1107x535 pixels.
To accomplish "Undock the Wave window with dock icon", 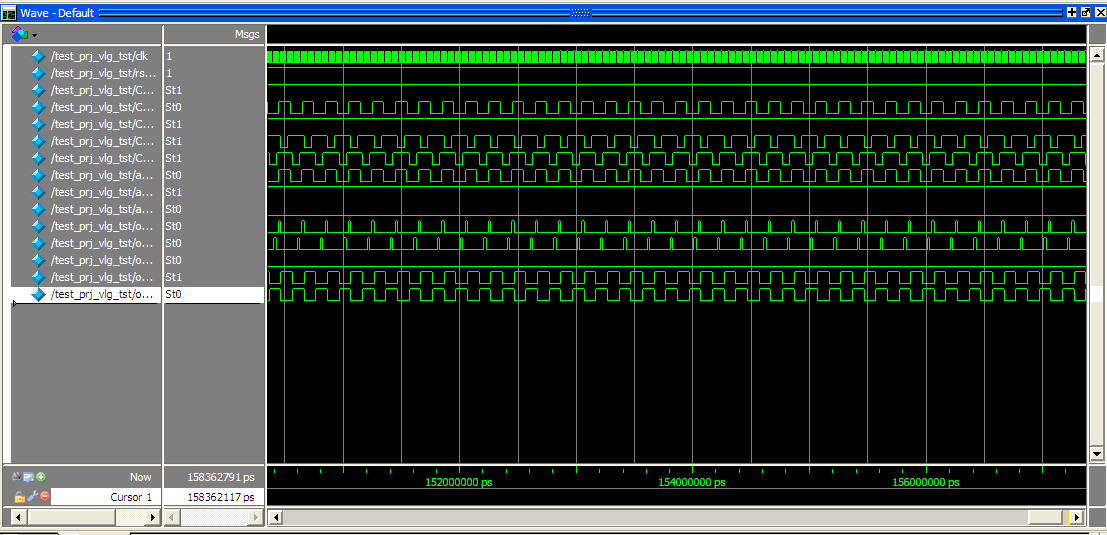I will click(x=1086, y=12).
